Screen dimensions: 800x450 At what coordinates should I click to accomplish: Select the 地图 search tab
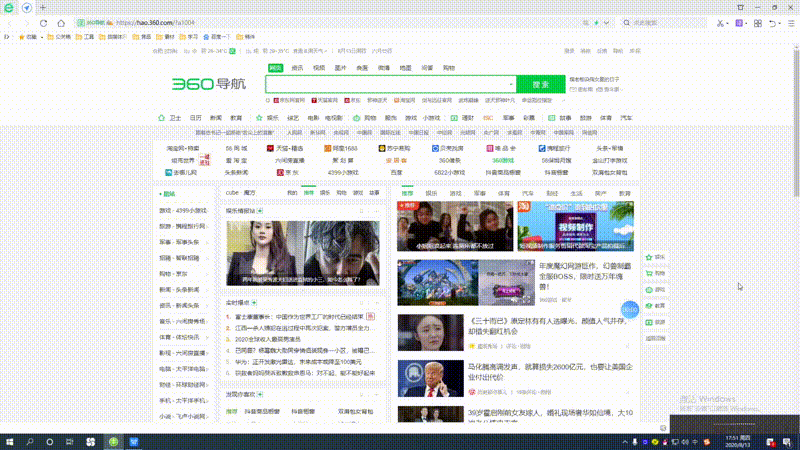(x=406, y=68)
